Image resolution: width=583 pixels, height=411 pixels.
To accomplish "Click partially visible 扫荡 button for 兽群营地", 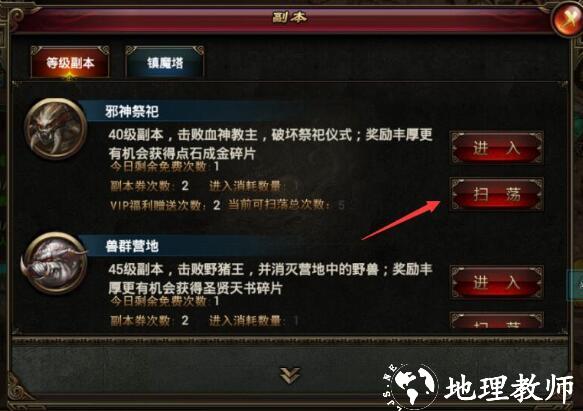I will point(497,321).
